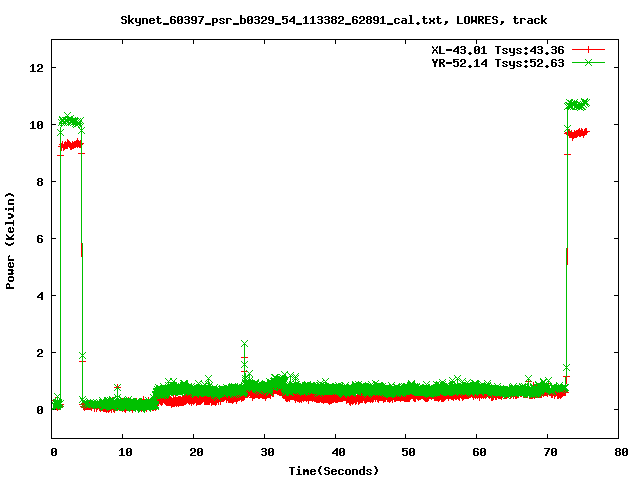Screen dimensions: 640x480
Task: Click y-axis tick label 12
Action: [x=36, y=68]
